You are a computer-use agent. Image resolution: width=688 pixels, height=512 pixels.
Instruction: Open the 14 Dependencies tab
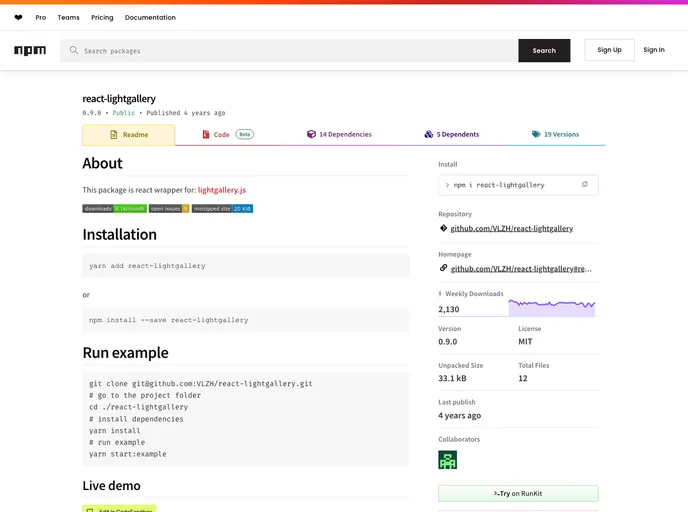(339, 134)
